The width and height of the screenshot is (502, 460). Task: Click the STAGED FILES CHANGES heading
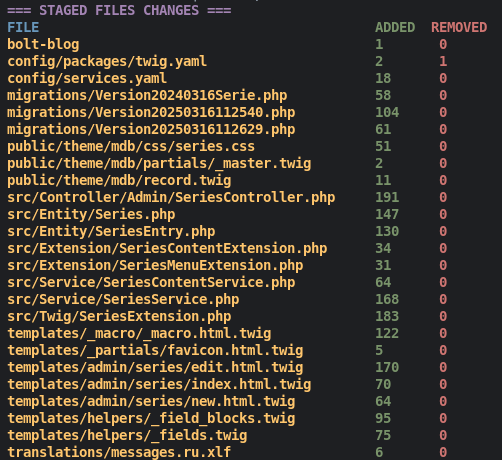pyautogui.click(x=119, y=11)
